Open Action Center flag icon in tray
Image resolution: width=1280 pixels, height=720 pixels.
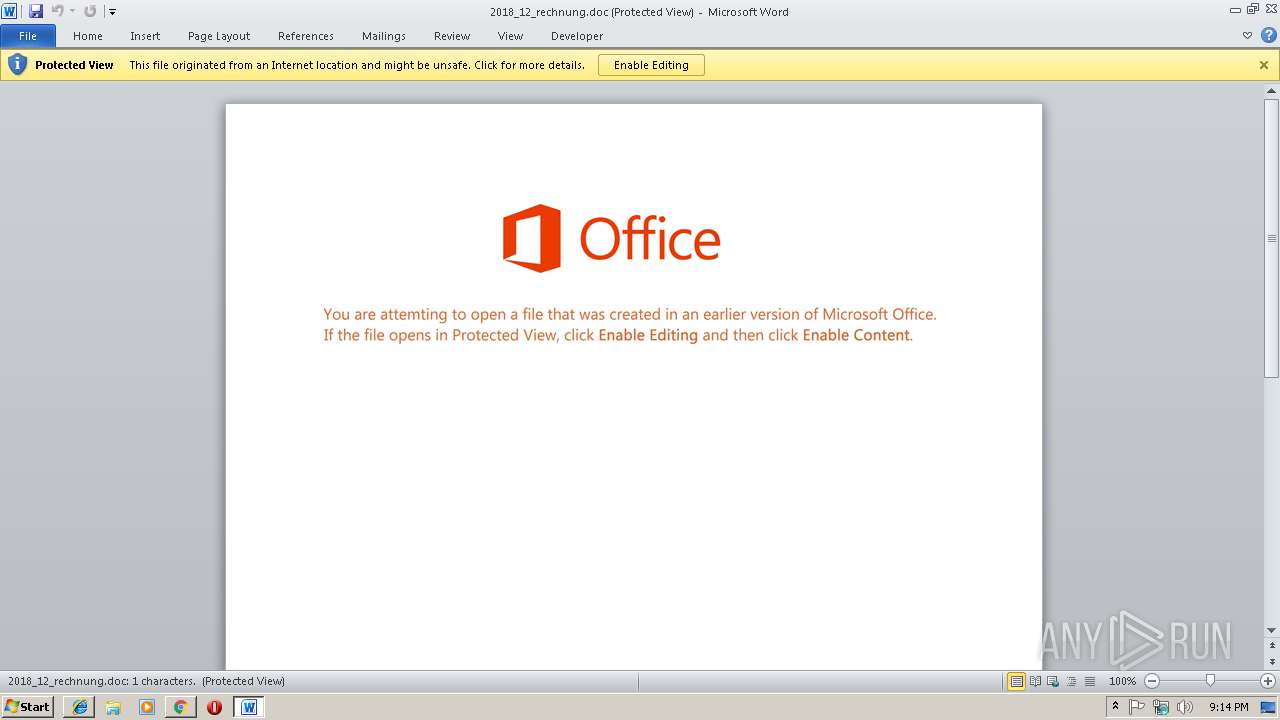pyautogui.click(x=1137, y=707)
